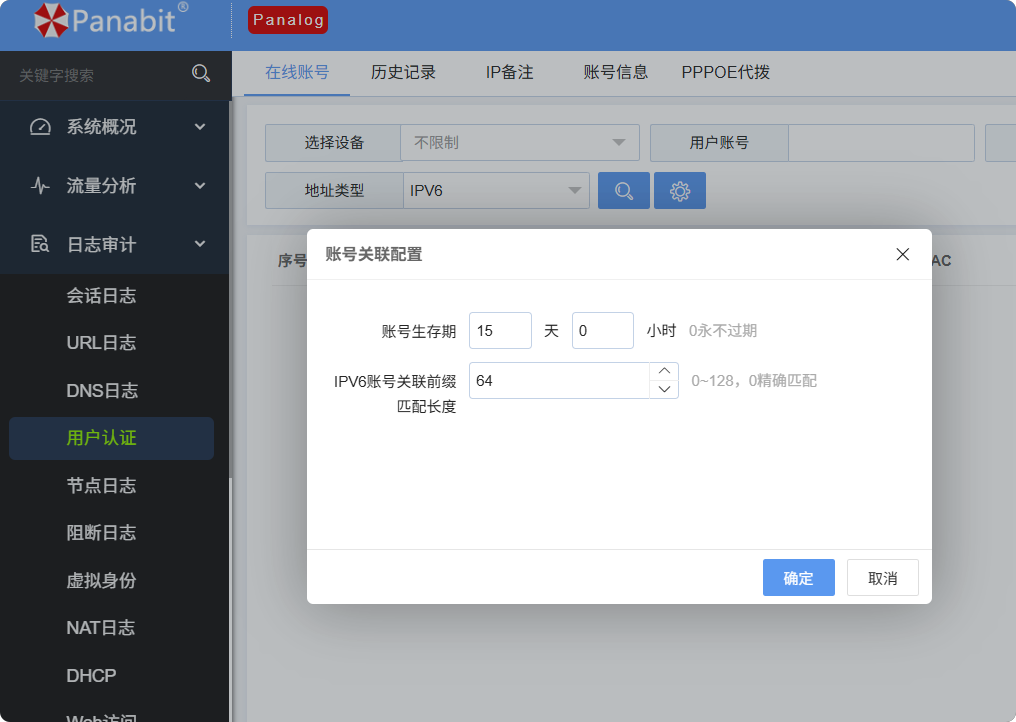Open URL日志 in the sidebar
1016x722 pixels.
click(101, 342)
